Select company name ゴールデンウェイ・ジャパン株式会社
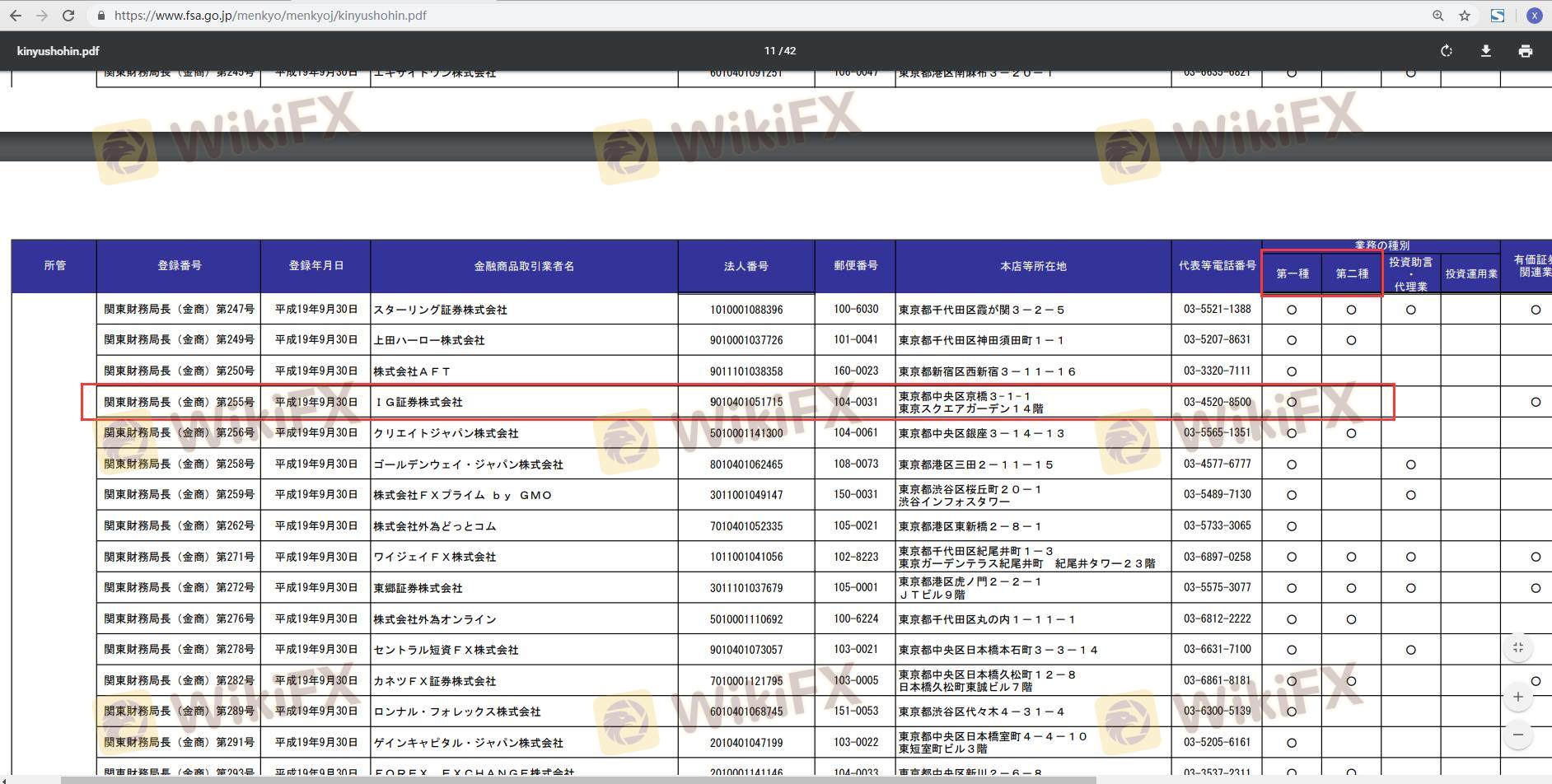1552x784 pixels. [468, 464]
